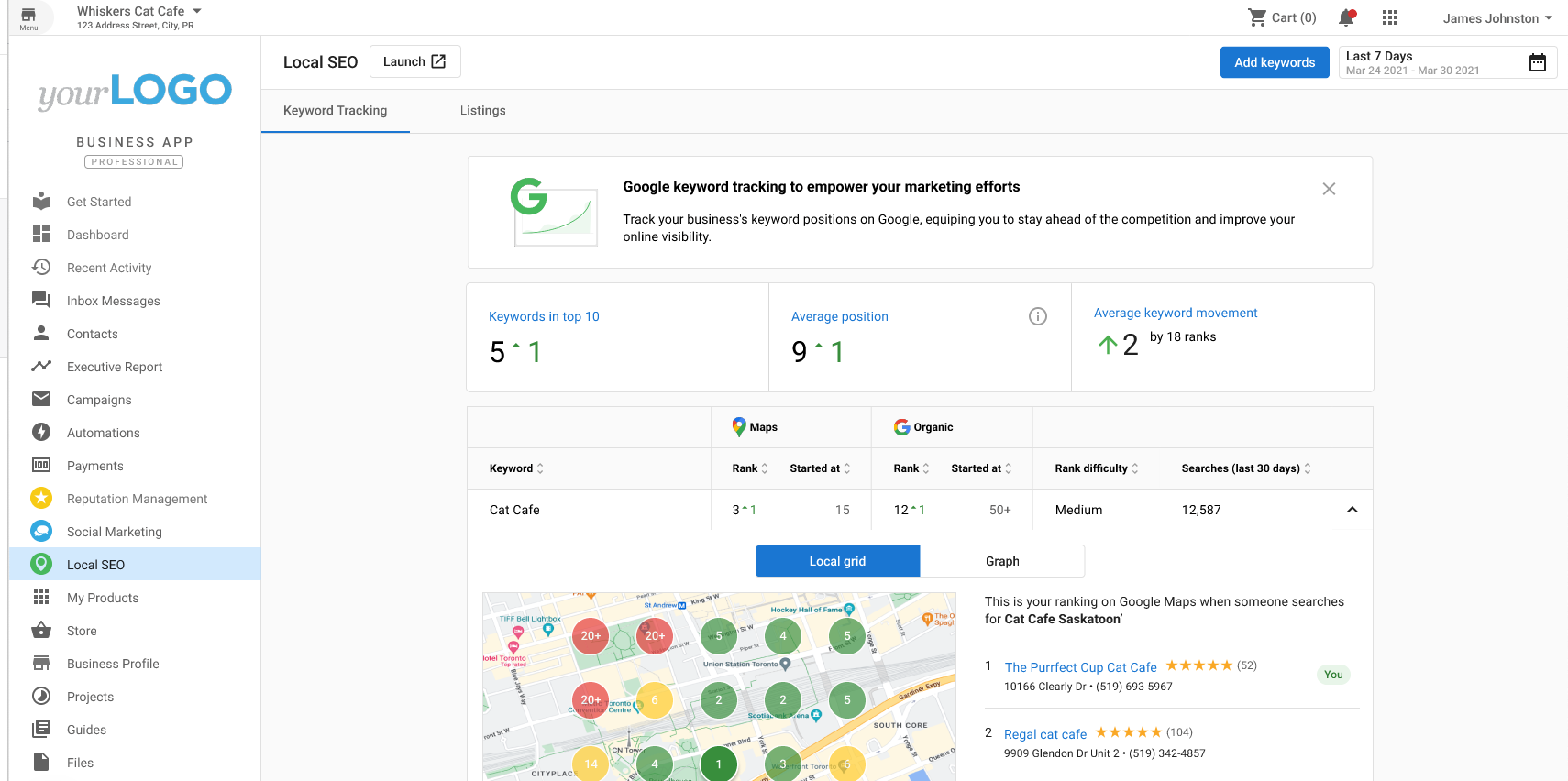
Task: Select the Local grid view
Action: (837, 561)
